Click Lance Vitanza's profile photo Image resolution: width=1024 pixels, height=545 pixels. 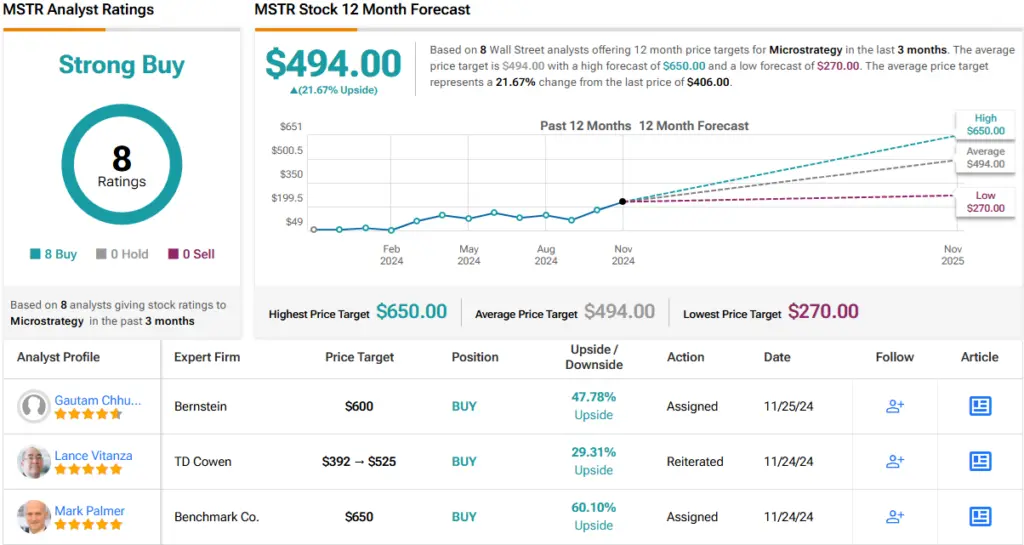34,461
